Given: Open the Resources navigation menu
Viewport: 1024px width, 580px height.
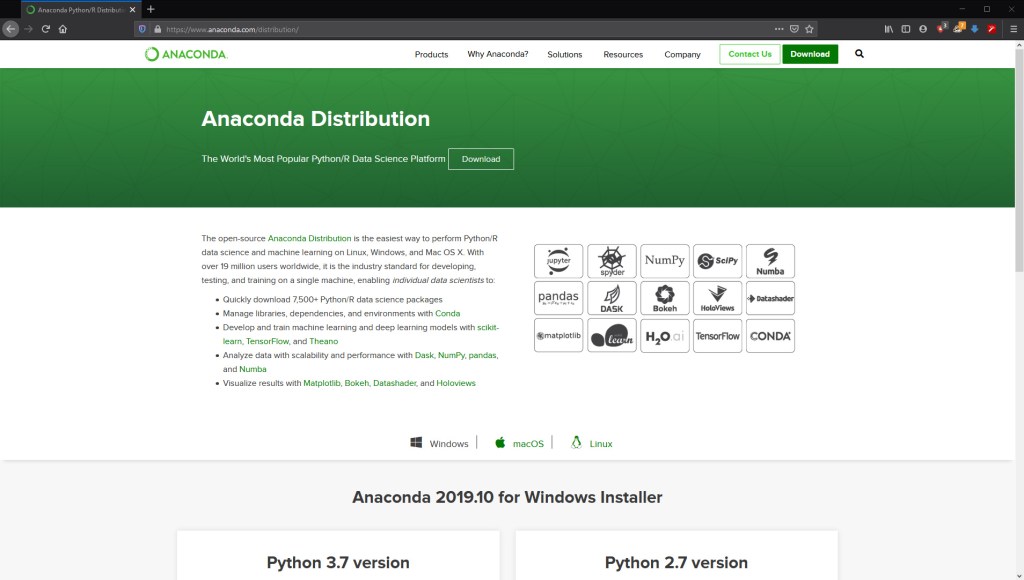Looking at the screenshot, I should click(x=622, y=54).
